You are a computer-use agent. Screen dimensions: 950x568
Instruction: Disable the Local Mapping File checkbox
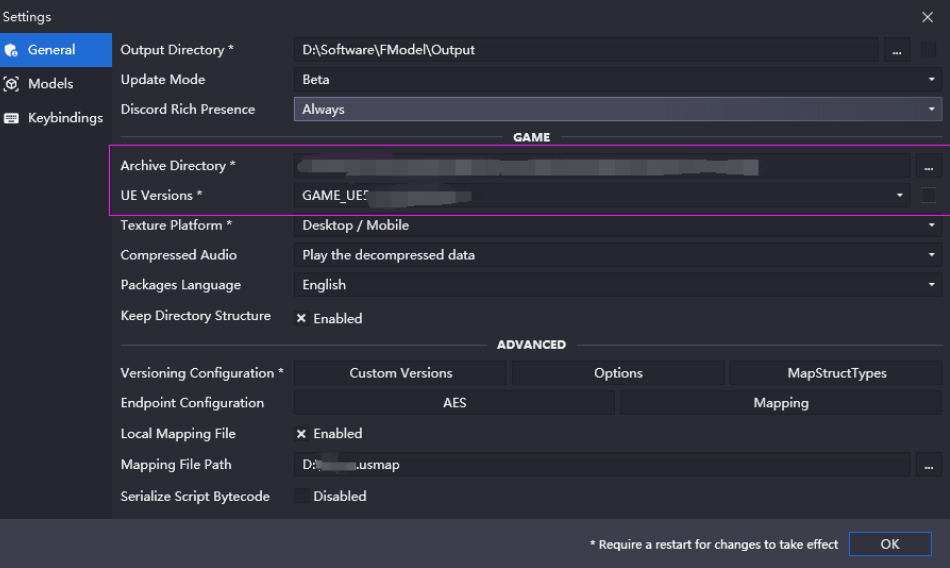(301, 433)
